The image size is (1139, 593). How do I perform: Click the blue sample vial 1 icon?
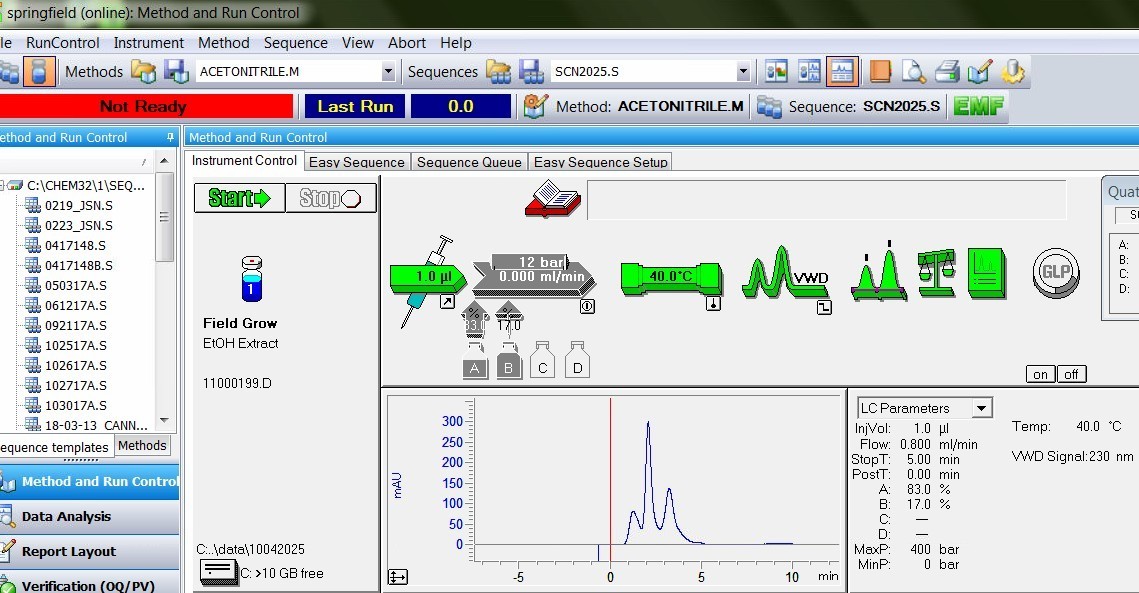251,279
